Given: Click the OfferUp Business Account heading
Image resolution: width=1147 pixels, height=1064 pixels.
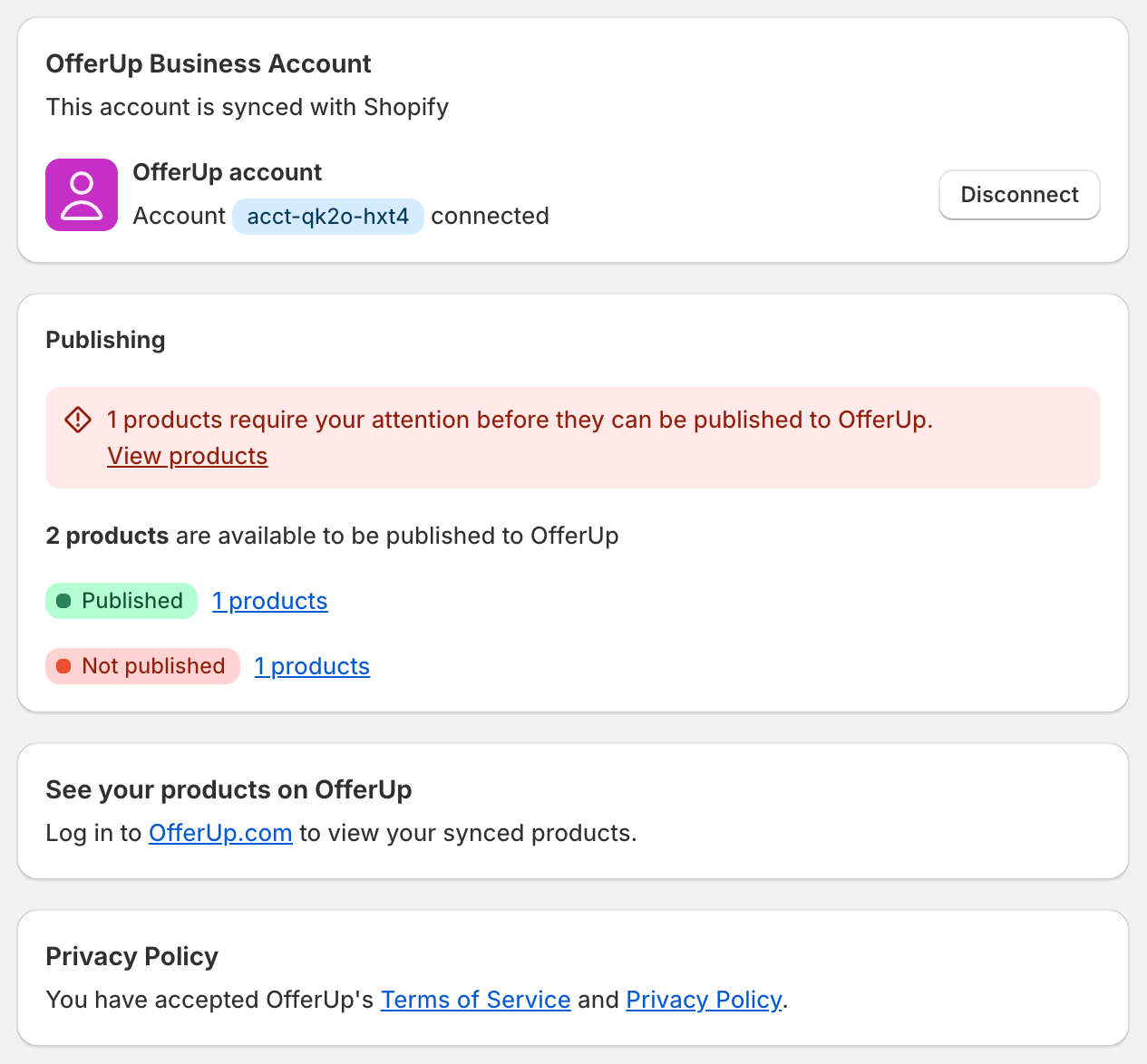Looking at the screenshot, I should 208,63.
